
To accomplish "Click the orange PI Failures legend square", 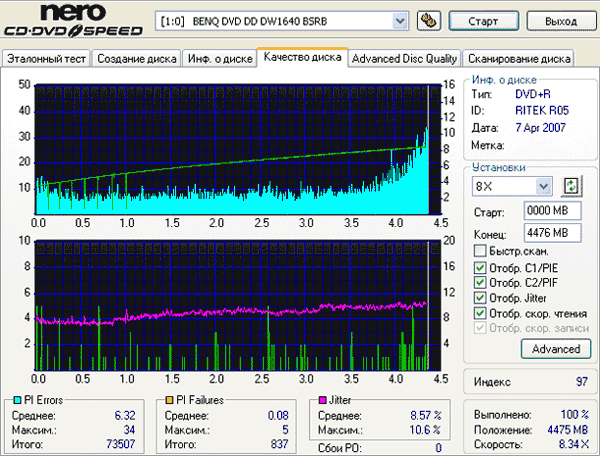I will tap(169, 400).
